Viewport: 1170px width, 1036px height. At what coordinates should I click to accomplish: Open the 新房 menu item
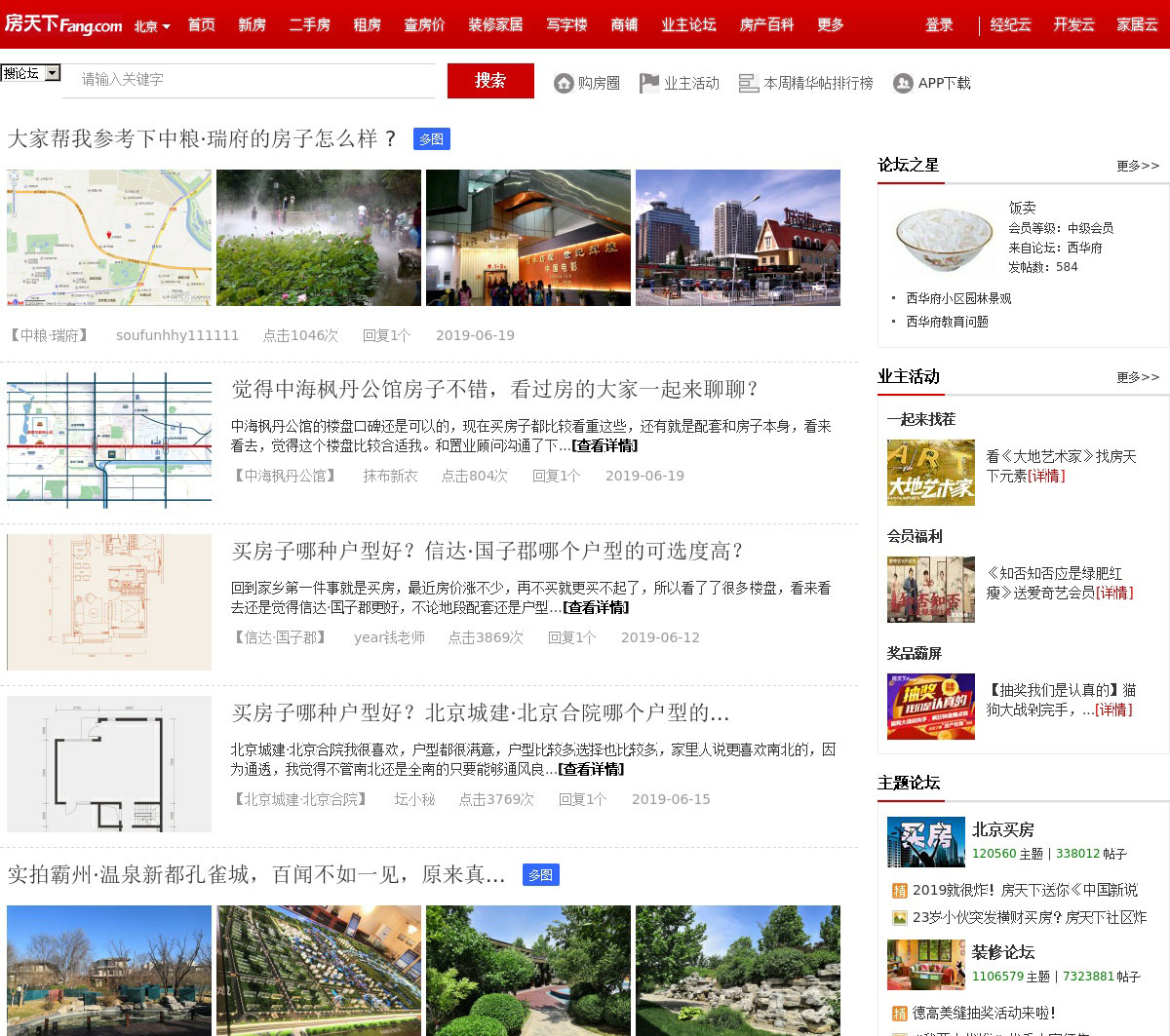click(252, 24)
